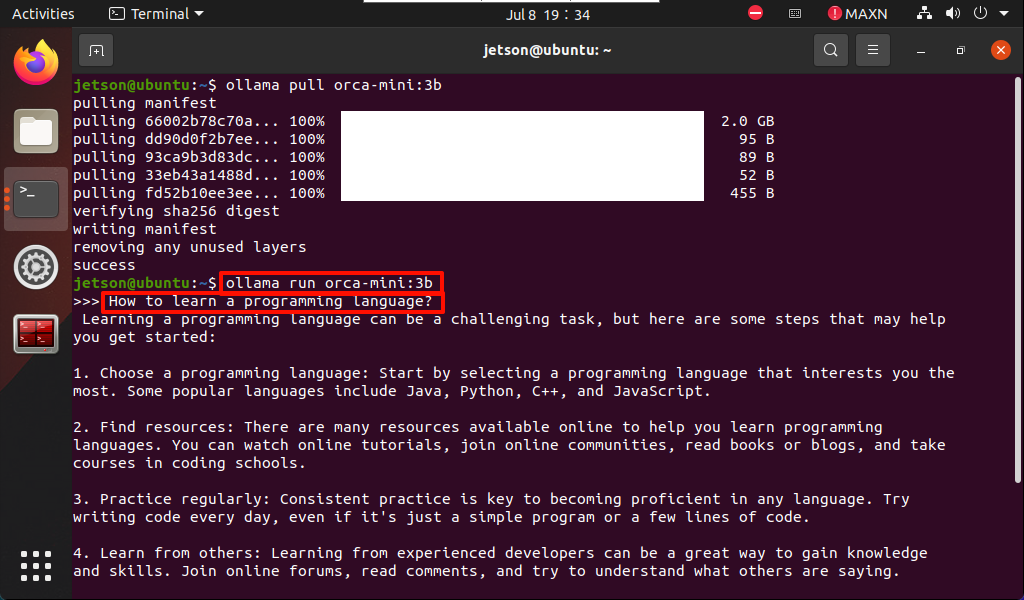
Task: Minimize the terminal window
Action: pyautogui.click(x=921, y=50)
